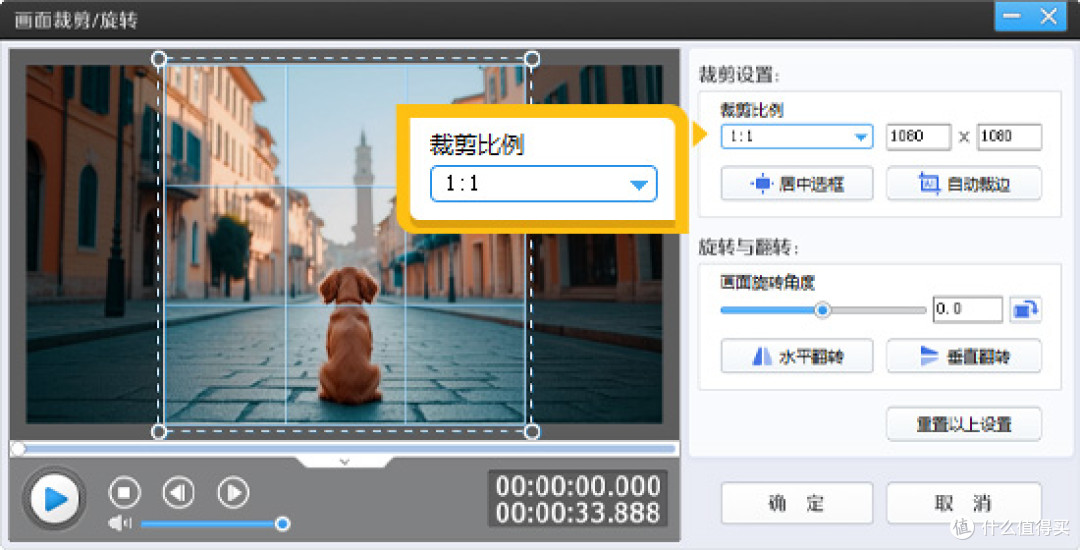Step to the next frame
The height and width of the screenshot is (550, 1080).
tap(233, 492)
